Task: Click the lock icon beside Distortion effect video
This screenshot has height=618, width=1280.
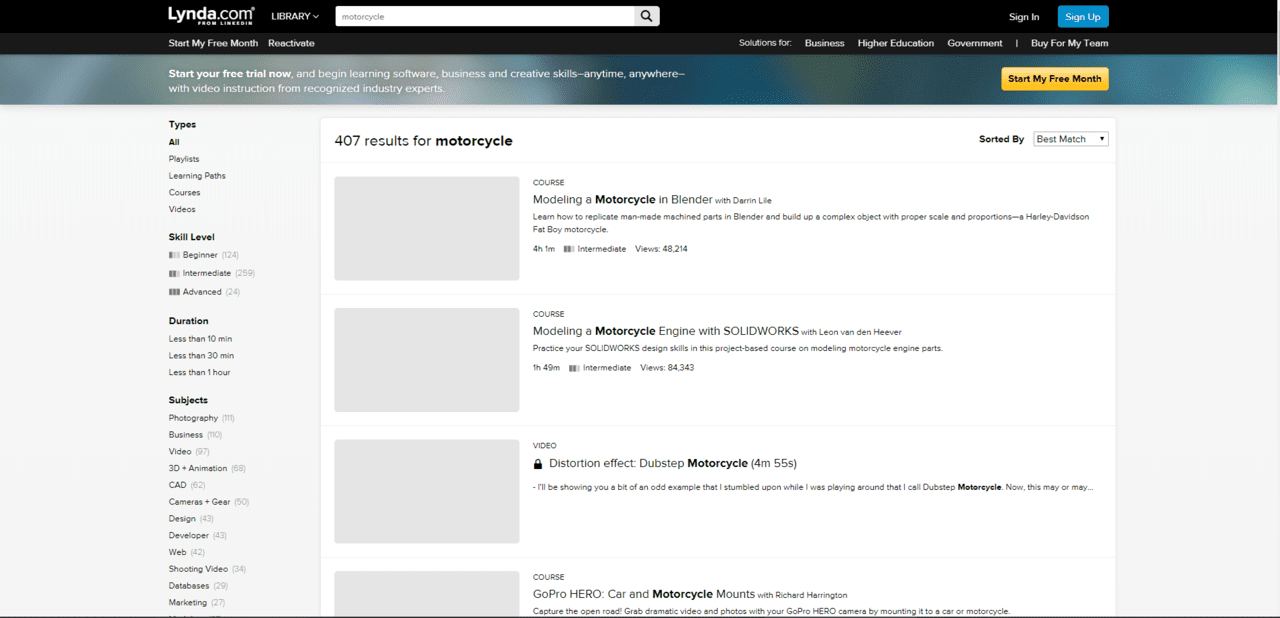Action: (x=538, y=464)
